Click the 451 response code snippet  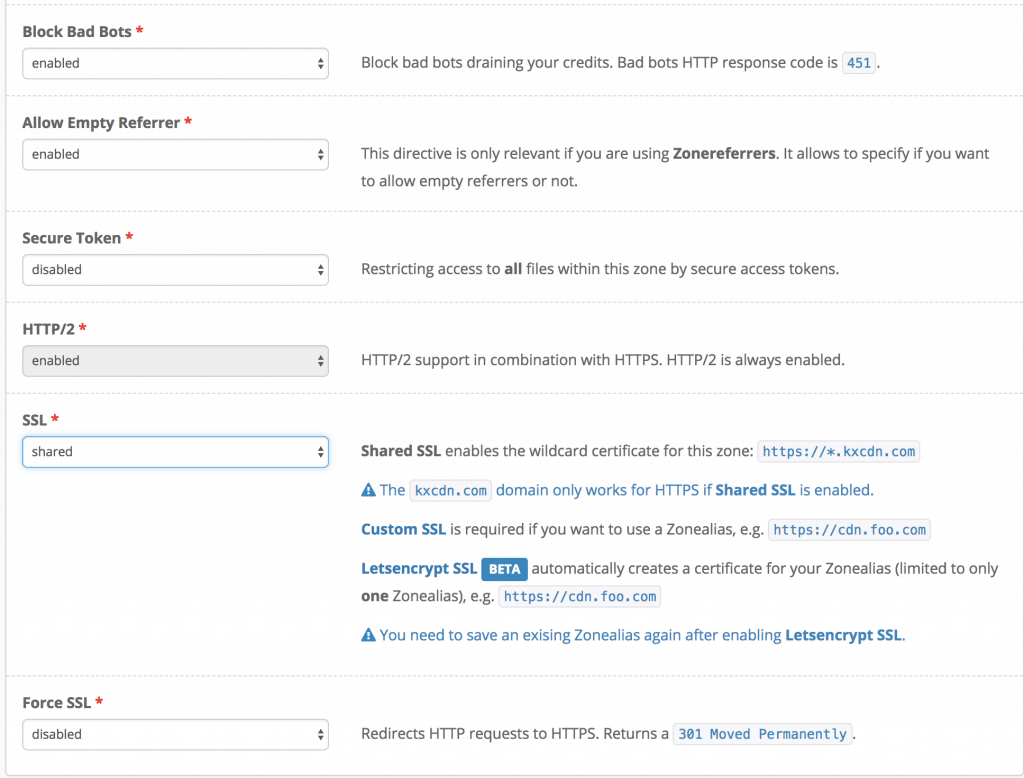858,63
